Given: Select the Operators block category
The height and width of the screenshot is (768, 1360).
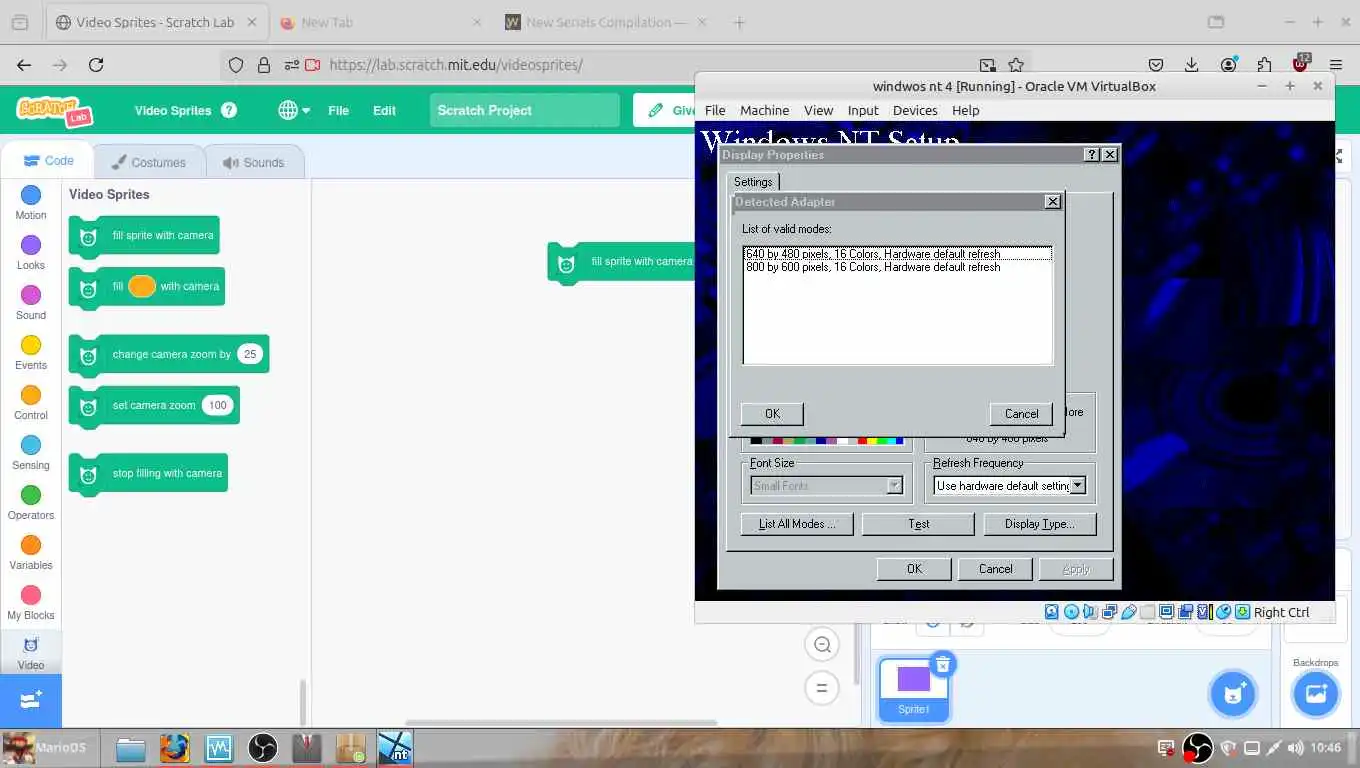Looking at the screenshot, I should tap(31, 495).
